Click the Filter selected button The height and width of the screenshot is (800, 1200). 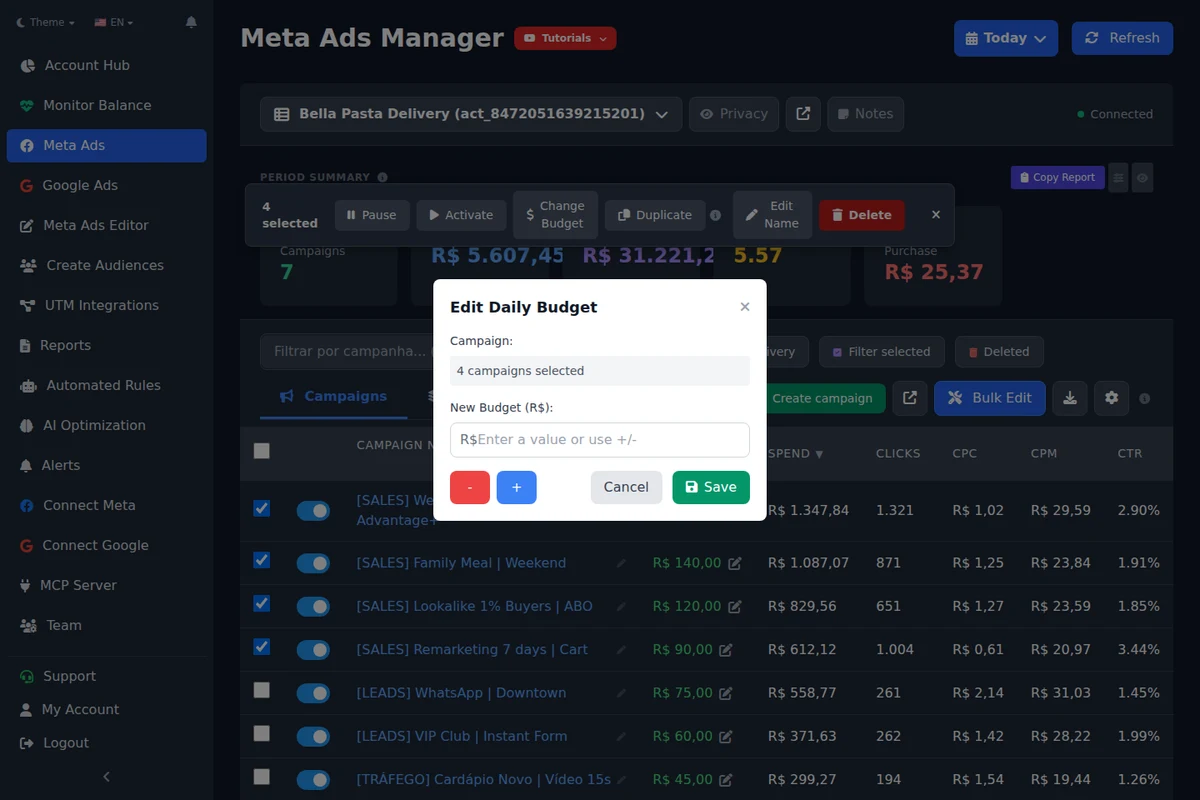[x=881, y=352]
